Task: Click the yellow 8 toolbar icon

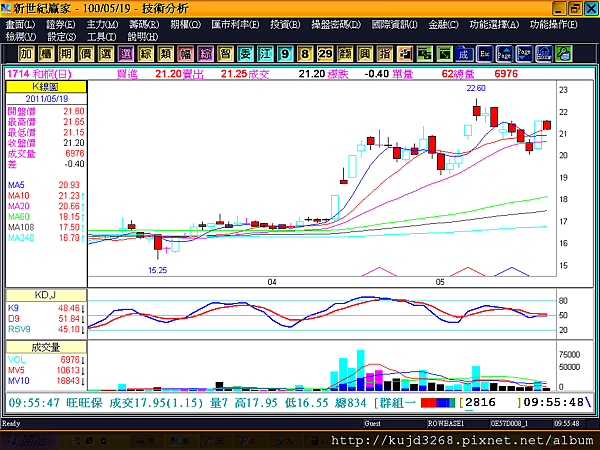Action: [305, 54]
